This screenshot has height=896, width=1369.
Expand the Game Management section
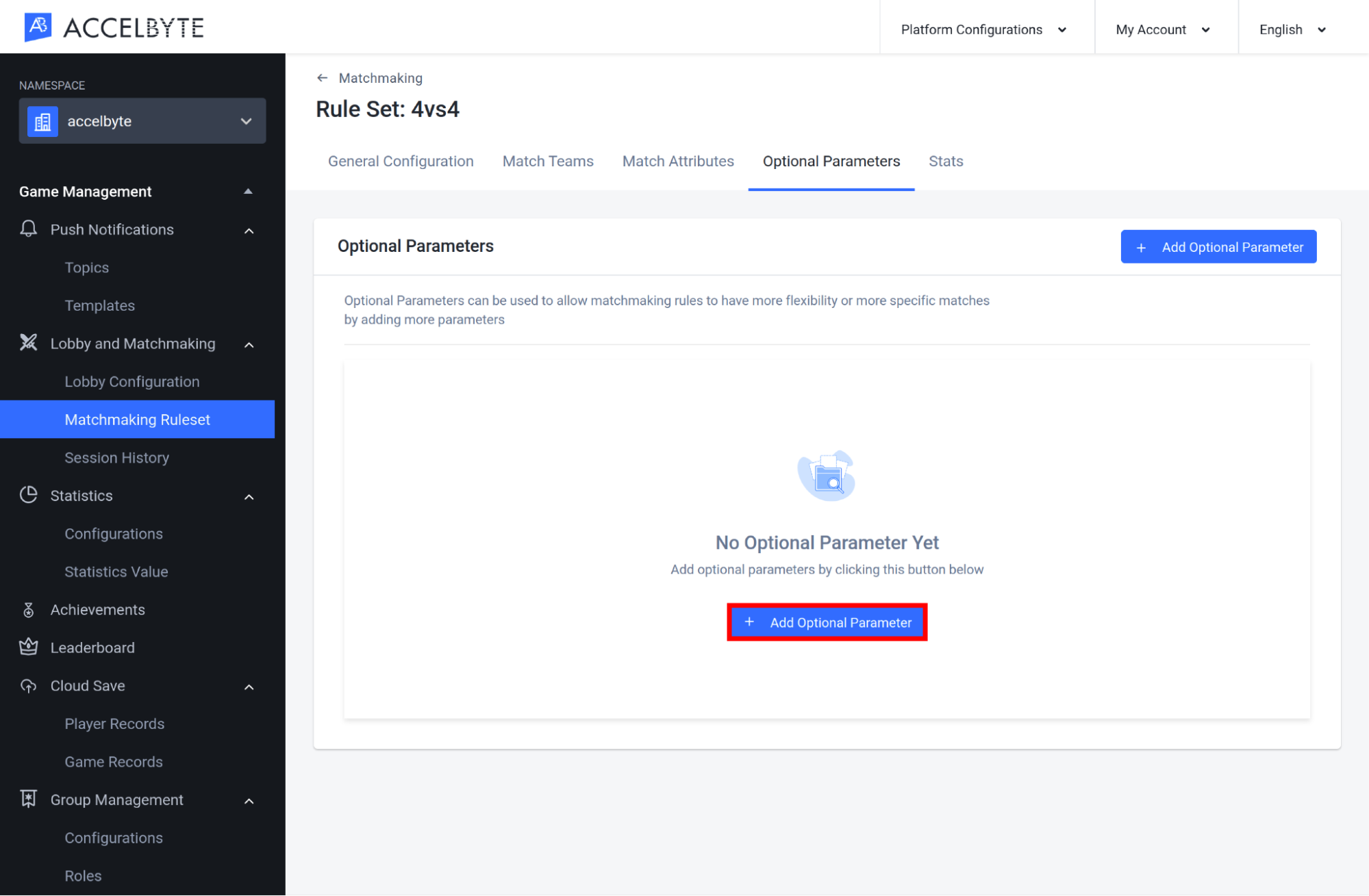pos(248,191)
